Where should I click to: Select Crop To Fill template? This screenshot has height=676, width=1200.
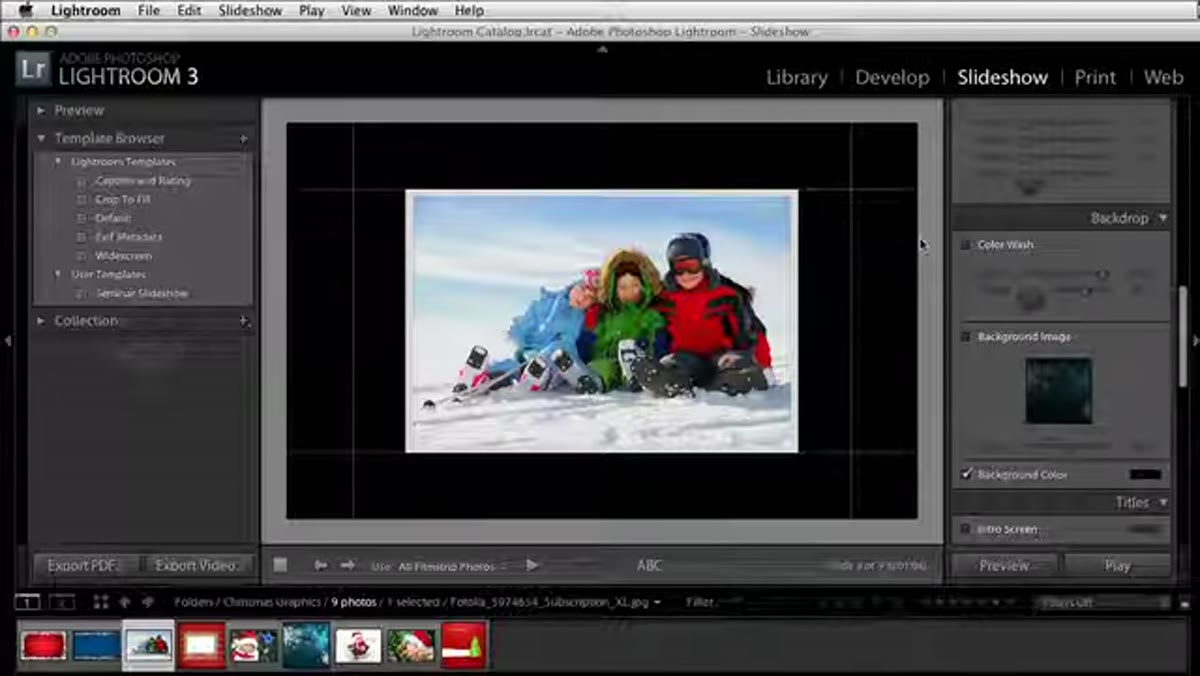tap(122, 200)
